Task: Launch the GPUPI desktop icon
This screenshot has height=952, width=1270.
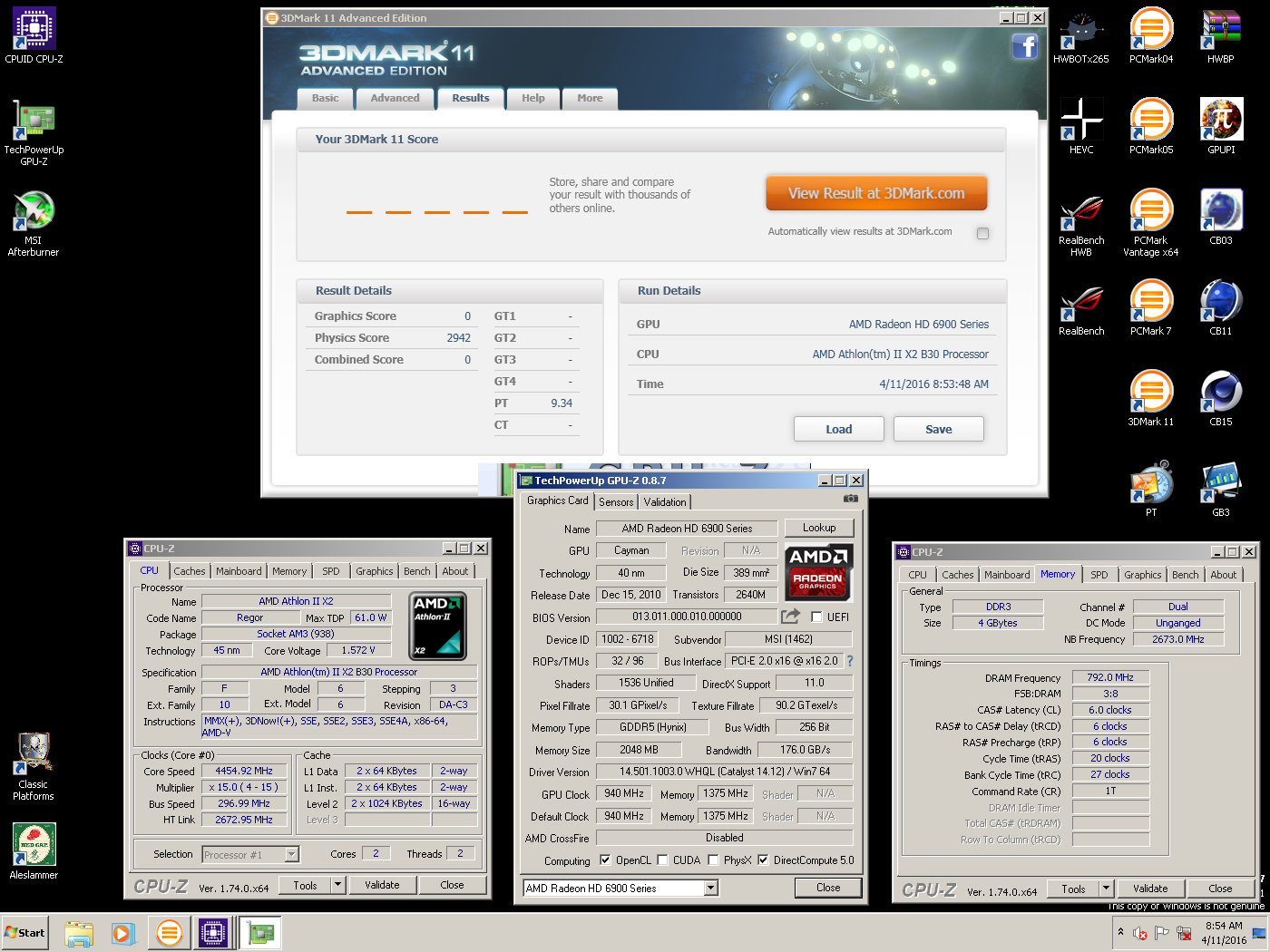Action: click(1221, 127)
